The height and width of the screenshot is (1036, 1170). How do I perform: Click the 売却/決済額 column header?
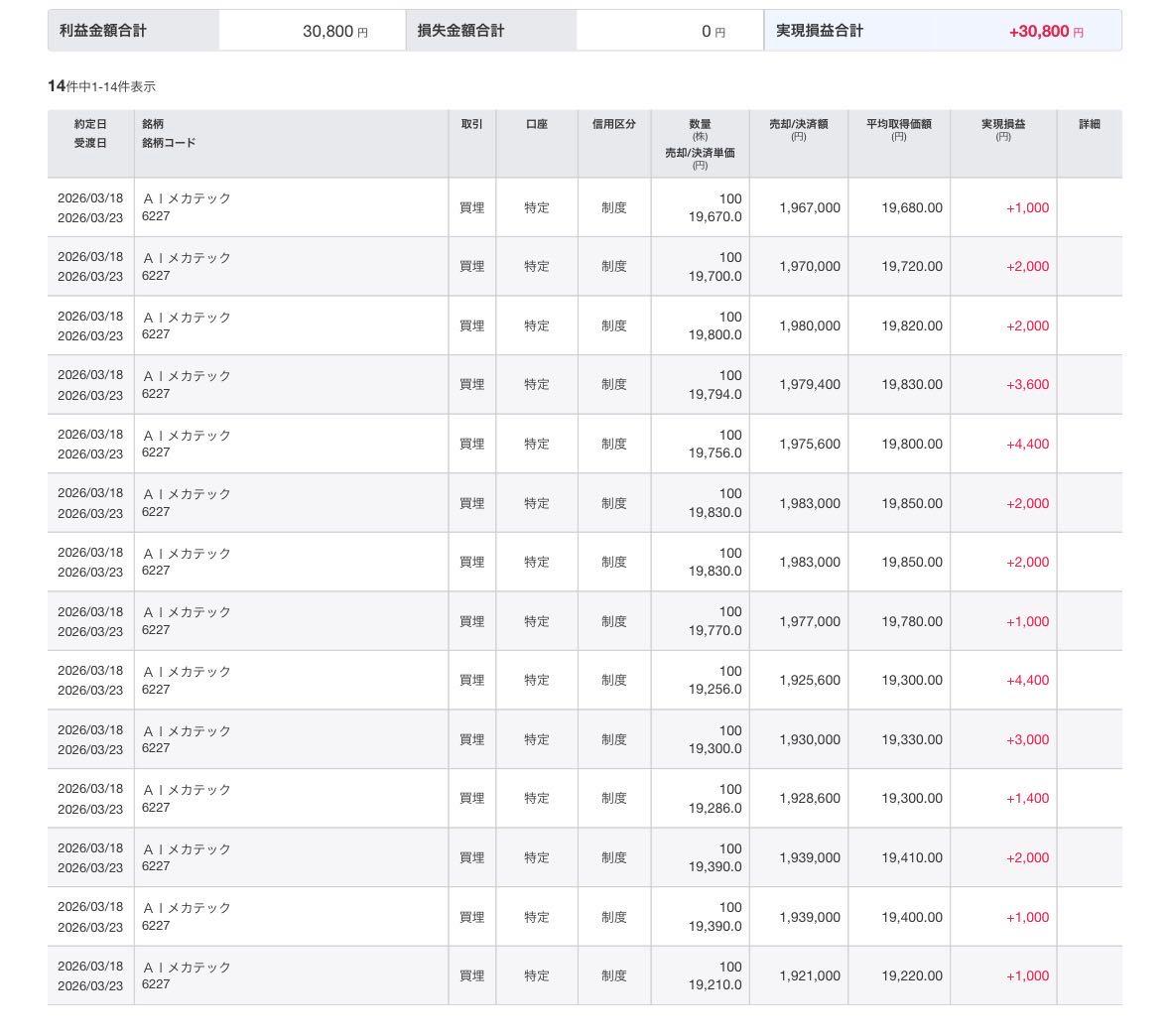click(798, 124)
